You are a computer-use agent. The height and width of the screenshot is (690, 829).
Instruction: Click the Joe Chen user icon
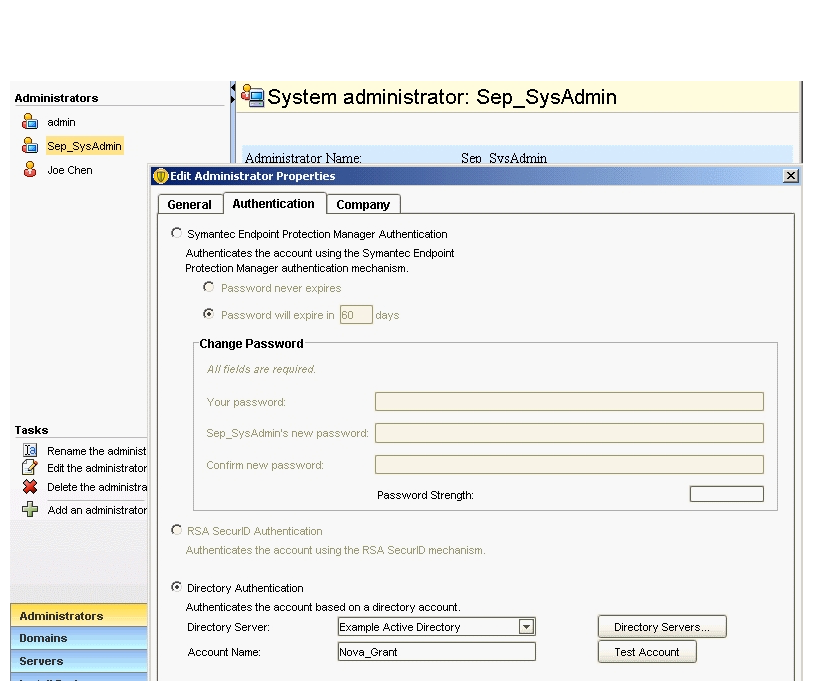coord(30,169)
